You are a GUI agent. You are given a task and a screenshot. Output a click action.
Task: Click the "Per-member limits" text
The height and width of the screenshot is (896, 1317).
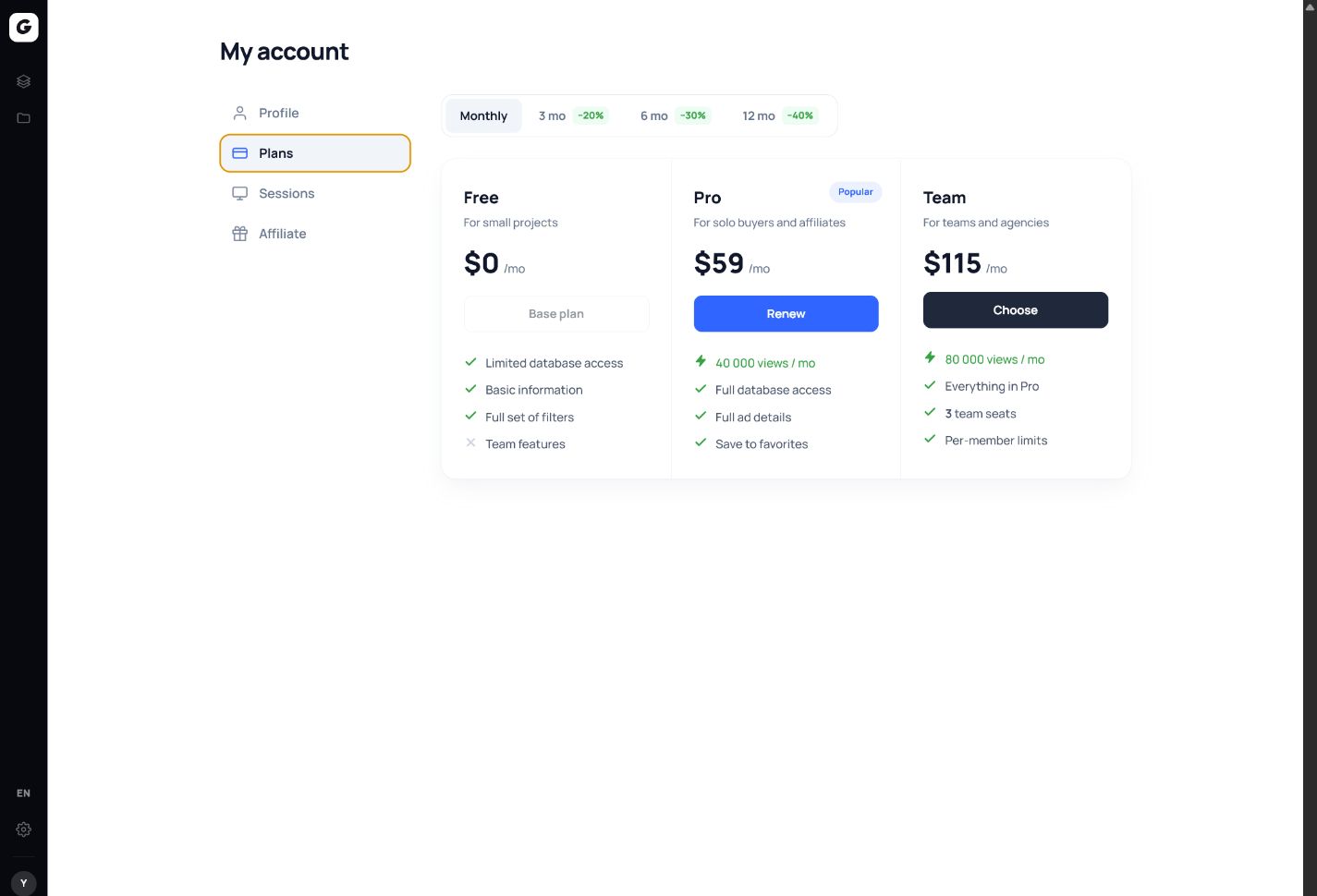pos(996,441)
